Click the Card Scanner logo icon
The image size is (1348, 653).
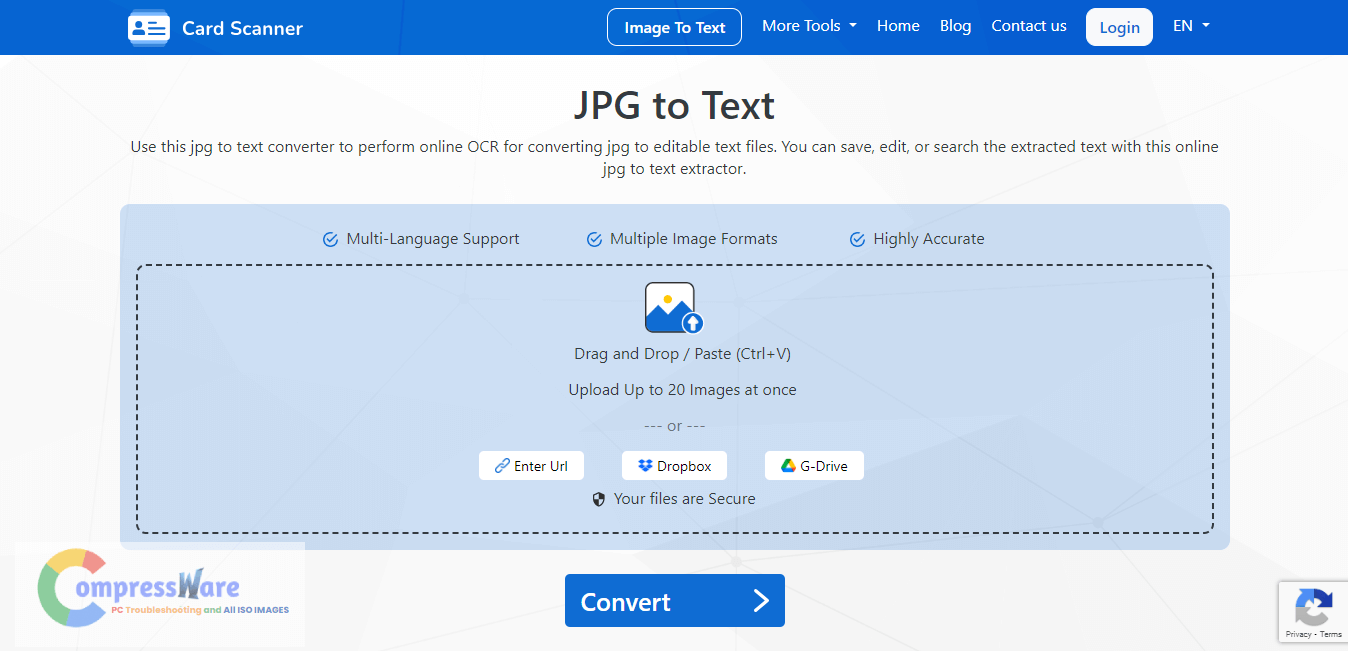click(x=149, y=28)
